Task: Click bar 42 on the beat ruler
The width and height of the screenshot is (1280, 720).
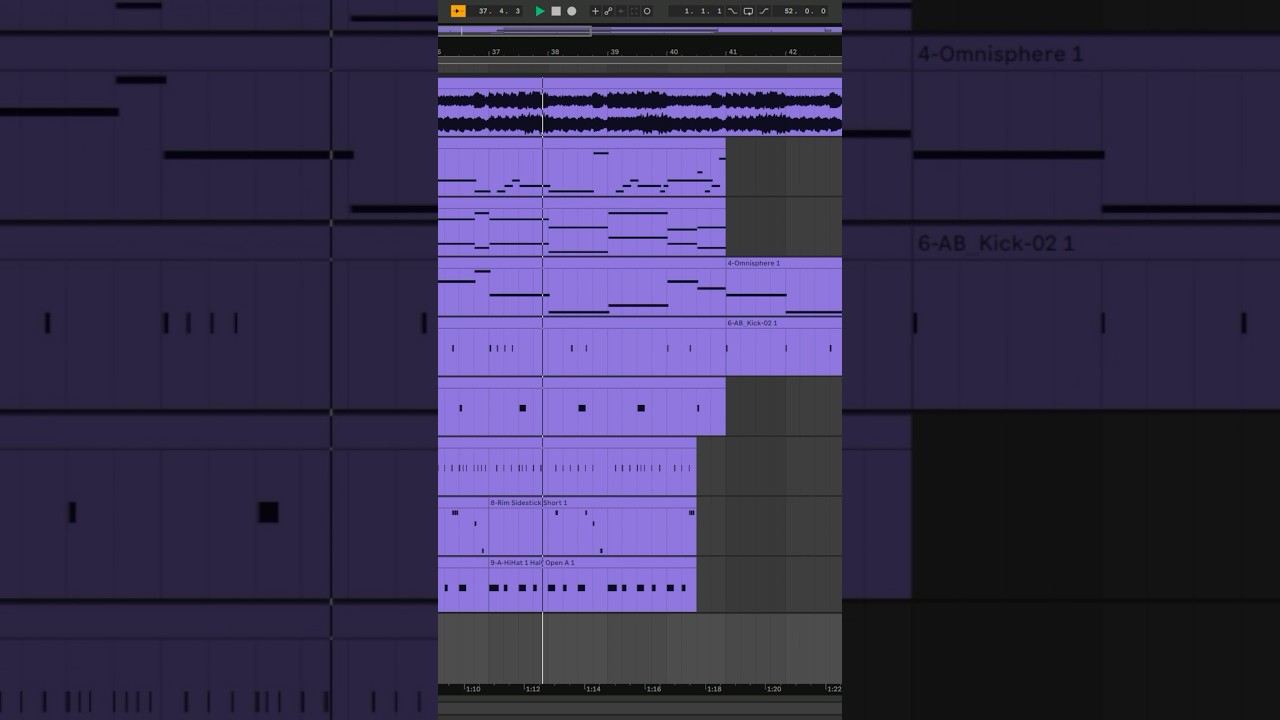Action: click(x=792, y=52)
